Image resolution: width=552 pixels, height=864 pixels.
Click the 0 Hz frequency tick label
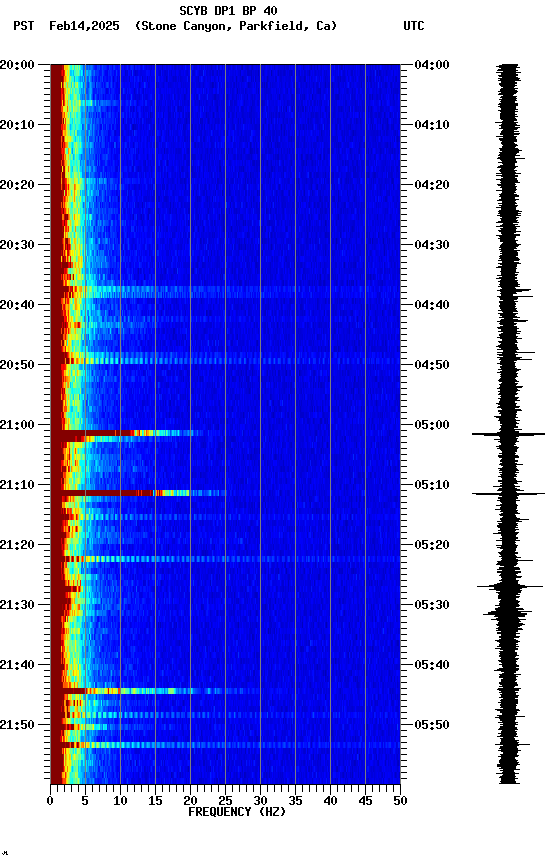51,801
